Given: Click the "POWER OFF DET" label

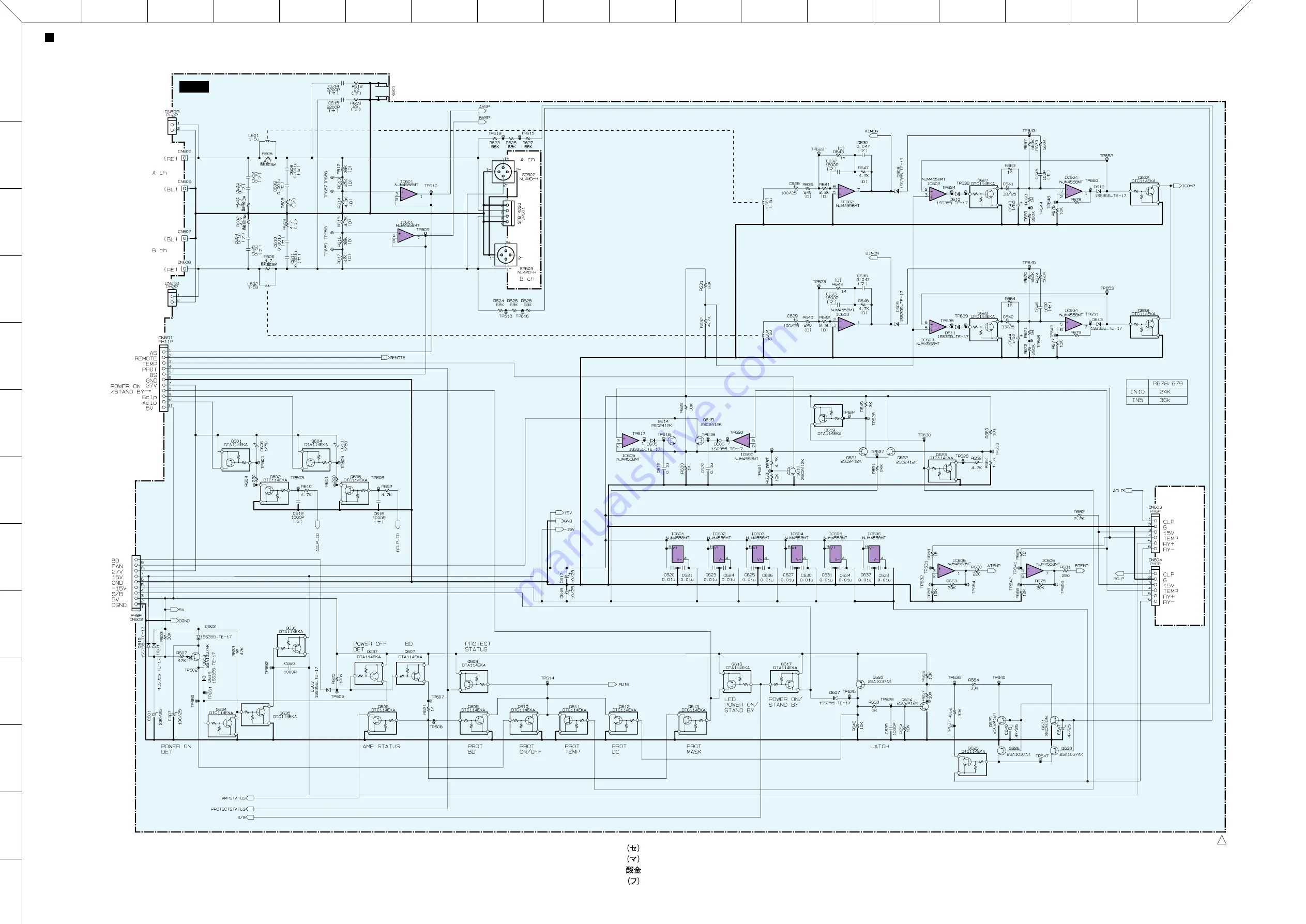Looking at the screenshot, I should [370, 646].
